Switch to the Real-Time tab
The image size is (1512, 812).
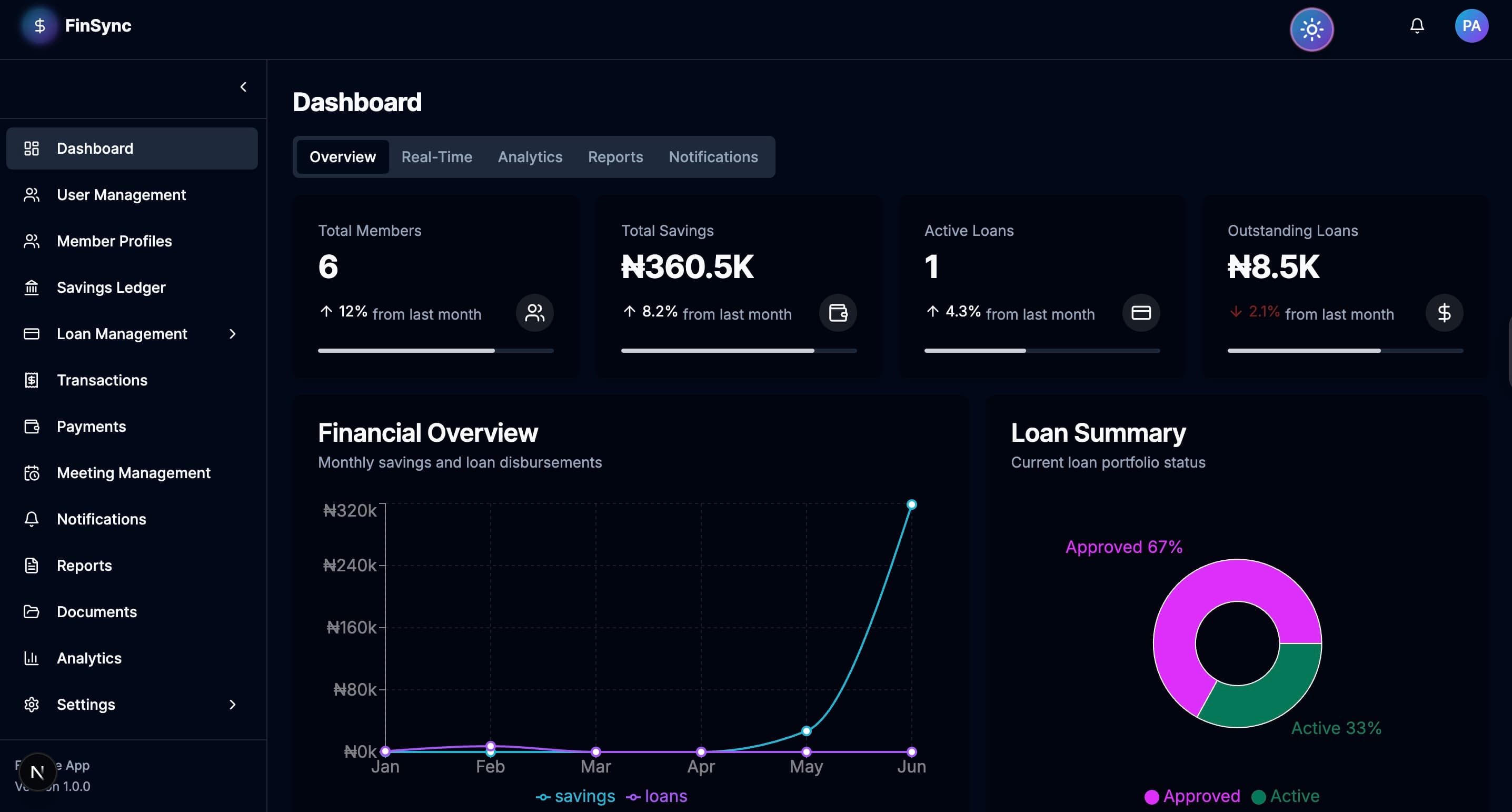pyautogui.click(x=436, y=157)
